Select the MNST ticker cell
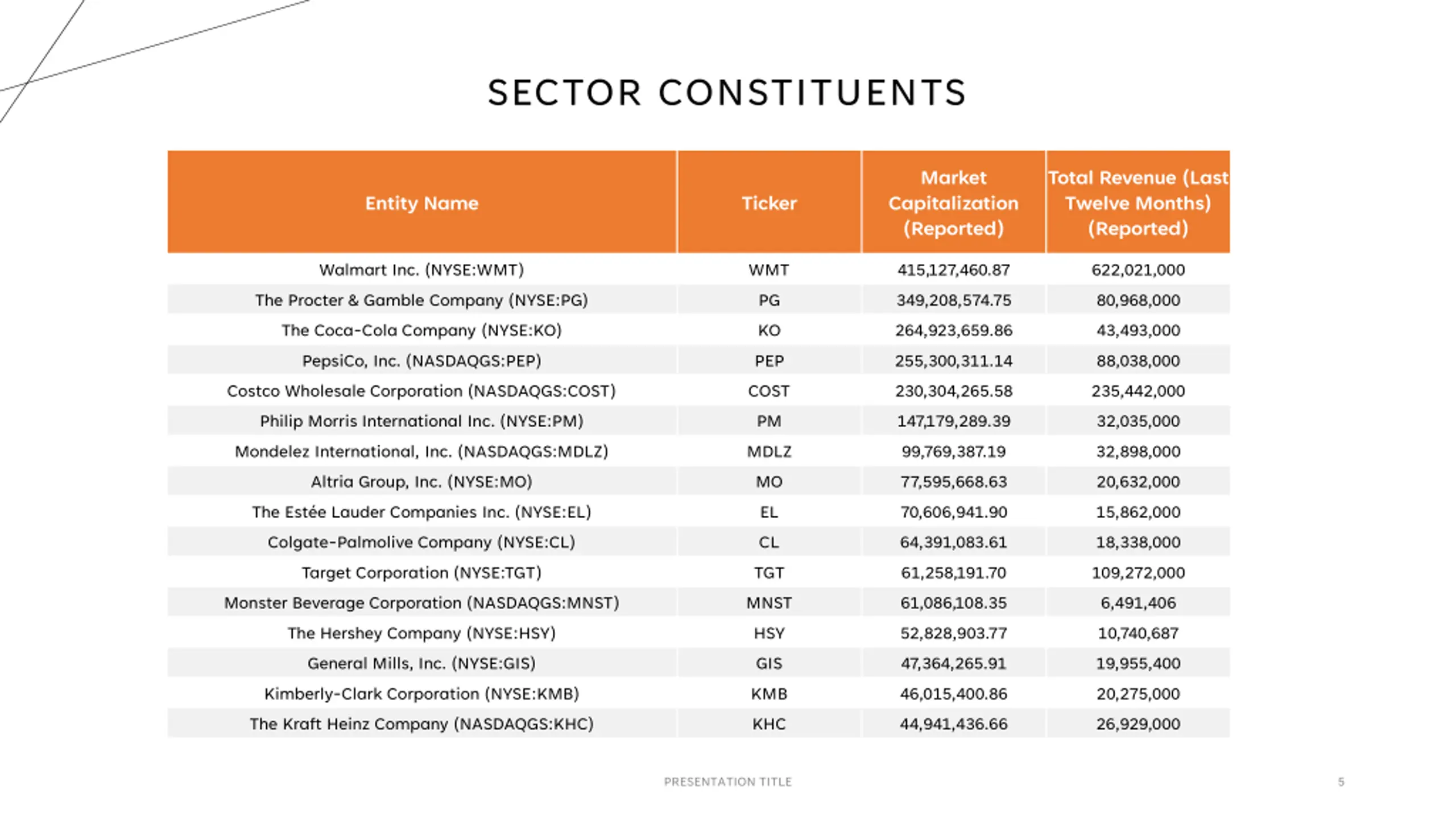Viewport: 1456px width, 819px height. [x=769, y=603]
